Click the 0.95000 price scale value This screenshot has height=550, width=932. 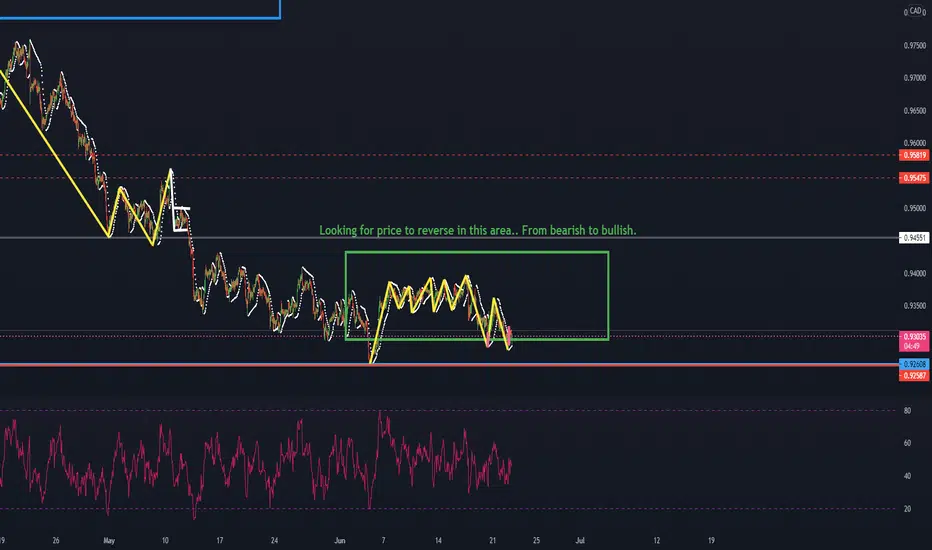point(915,209)
